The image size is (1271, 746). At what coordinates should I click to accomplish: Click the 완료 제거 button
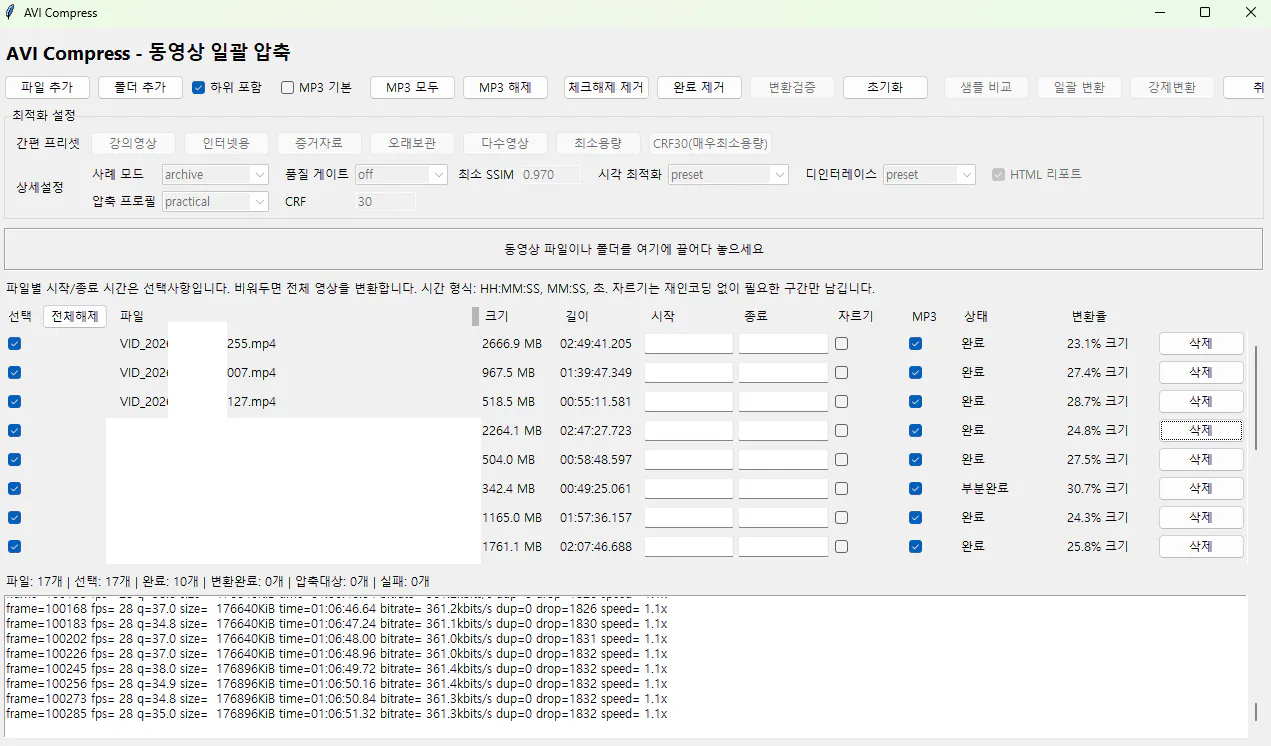point(699,88)
